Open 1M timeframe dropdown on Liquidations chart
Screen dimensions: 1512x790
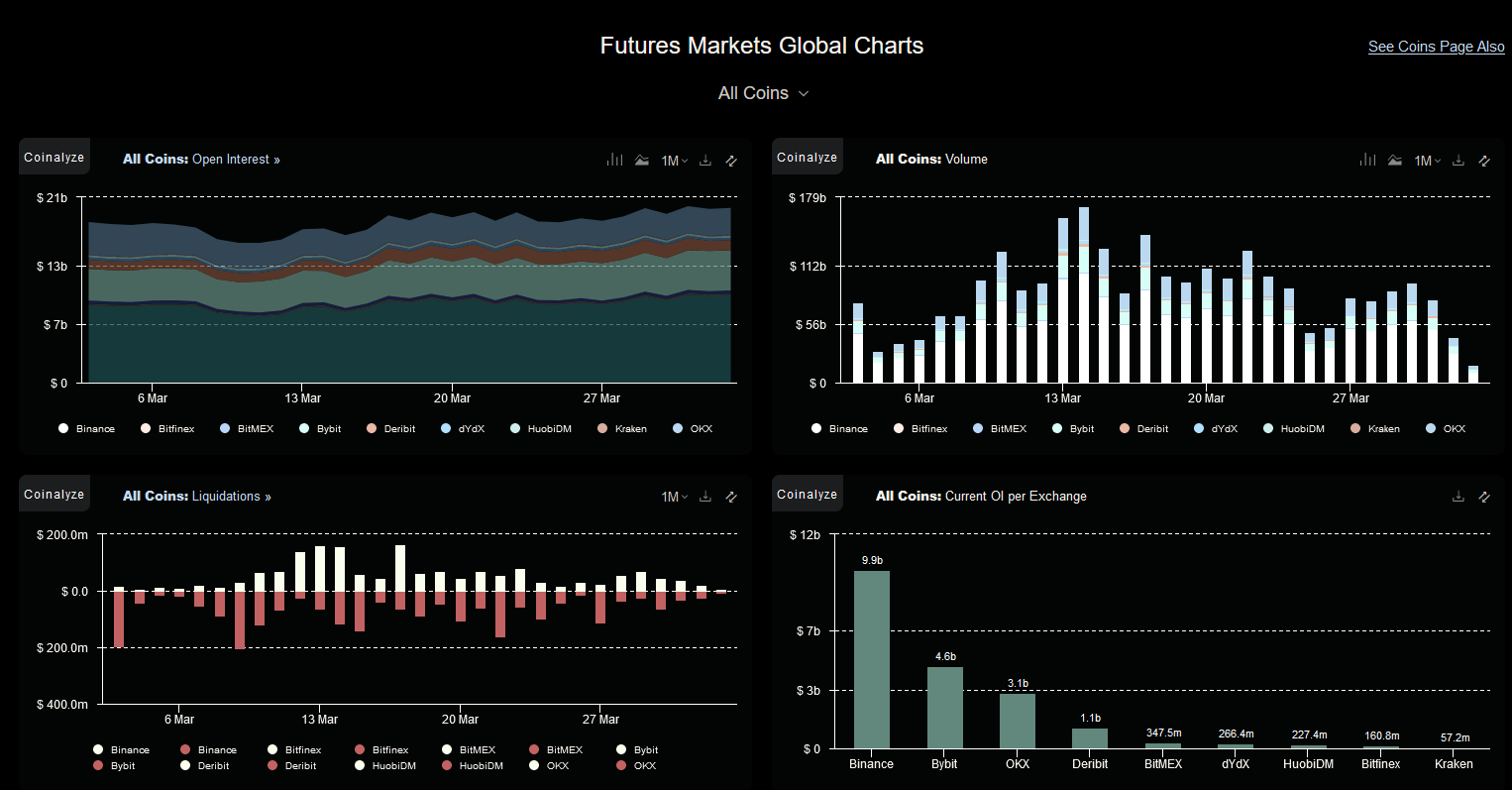click(675, 498)
